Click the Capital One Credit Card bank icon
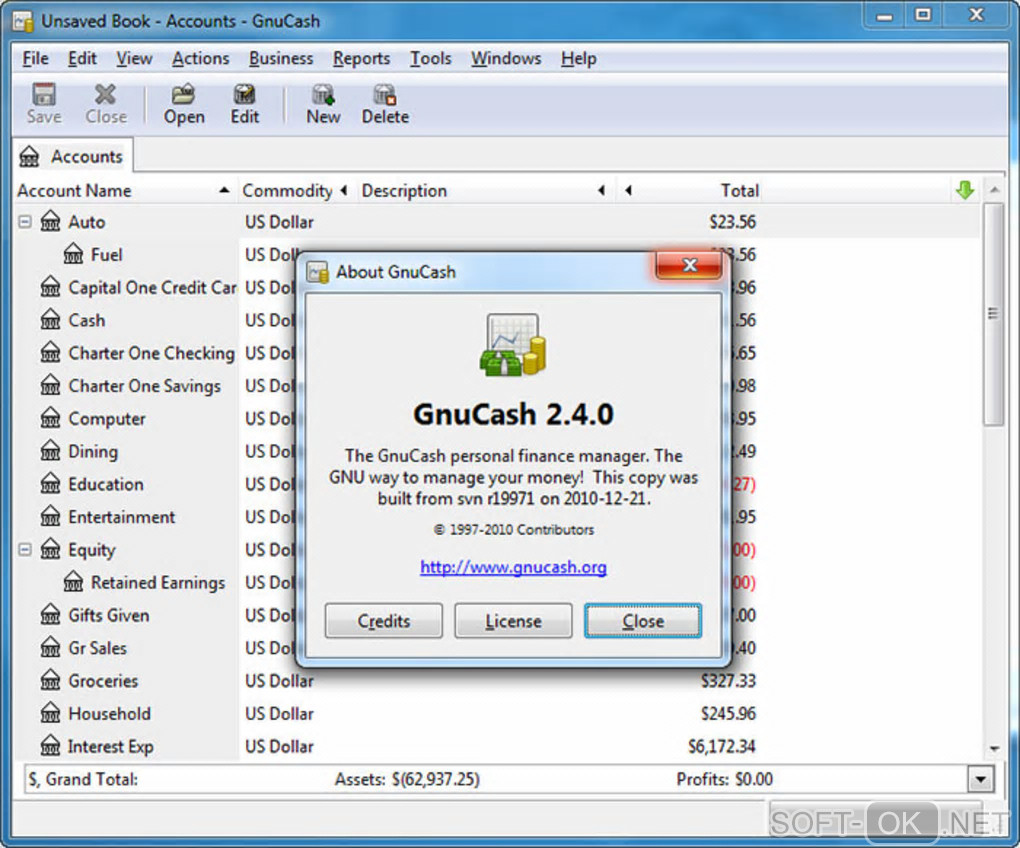This screenshot has height=848, width=1020. [x=50, y=287]
